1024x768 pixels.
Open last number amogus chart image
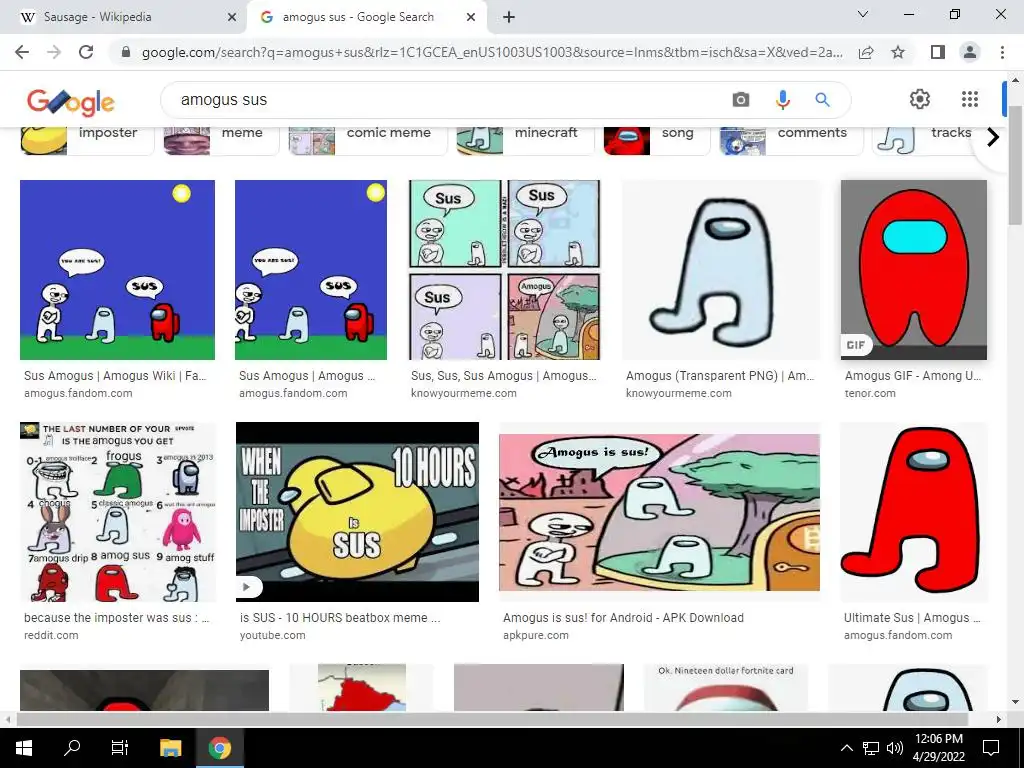pos(118,512)
